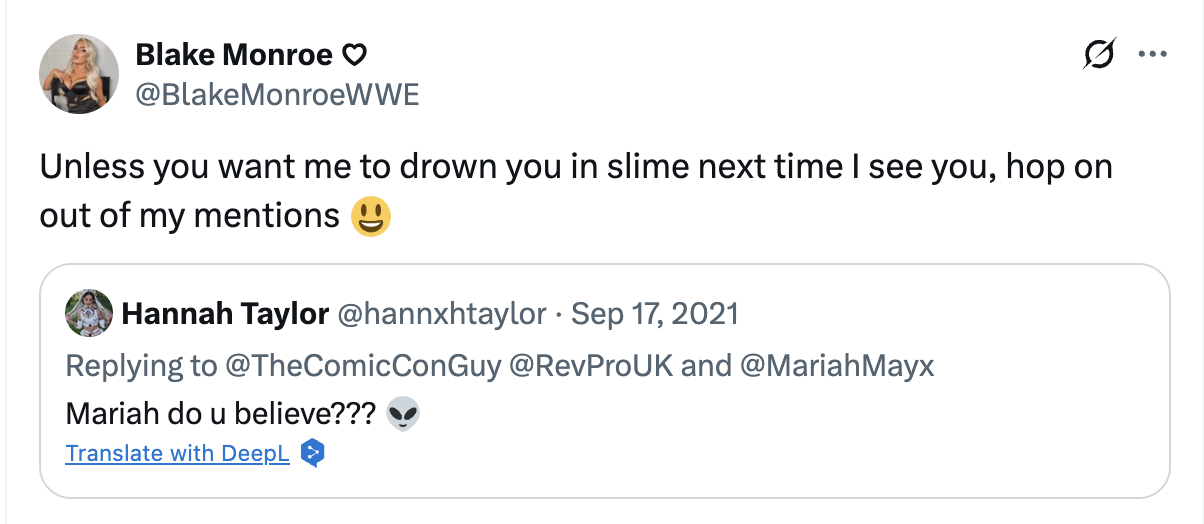Open Grok actions icon on the tweet
Screen dimensions: 1204x524
1099,55
